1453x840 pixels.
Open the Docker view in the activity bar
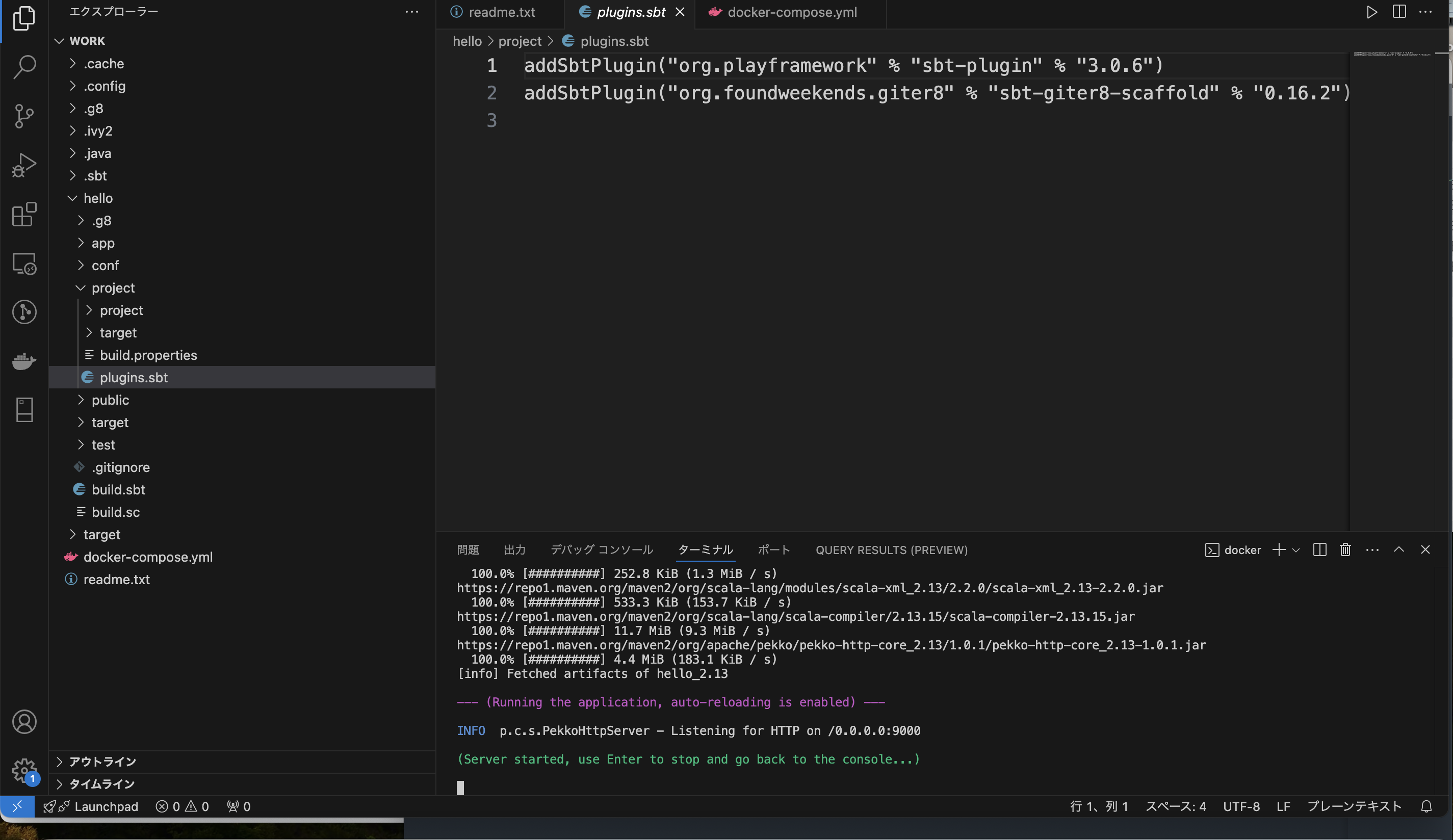24,361
